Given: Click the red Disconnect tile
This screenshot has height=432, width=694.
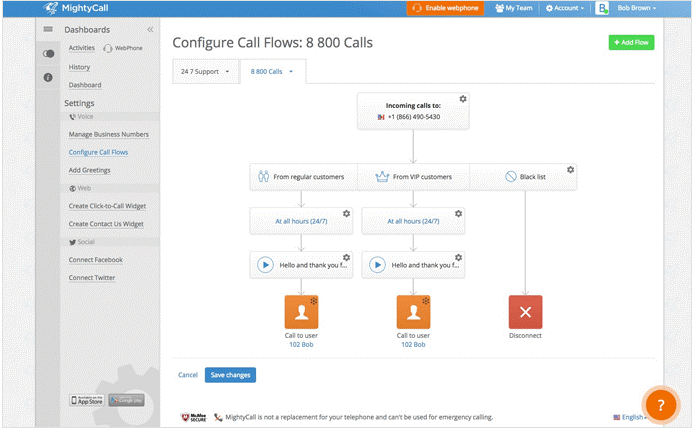Looking at the screenshot, I should [525, 312].
